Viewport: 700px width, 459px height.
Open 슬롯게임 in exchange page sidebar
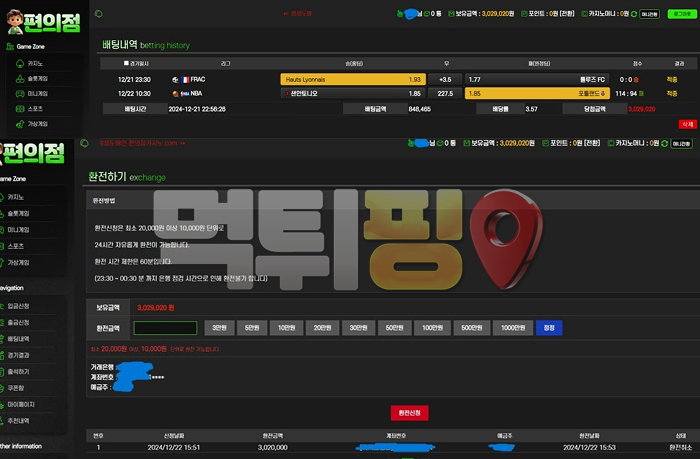pyautogui.click(x=18, y=213)
